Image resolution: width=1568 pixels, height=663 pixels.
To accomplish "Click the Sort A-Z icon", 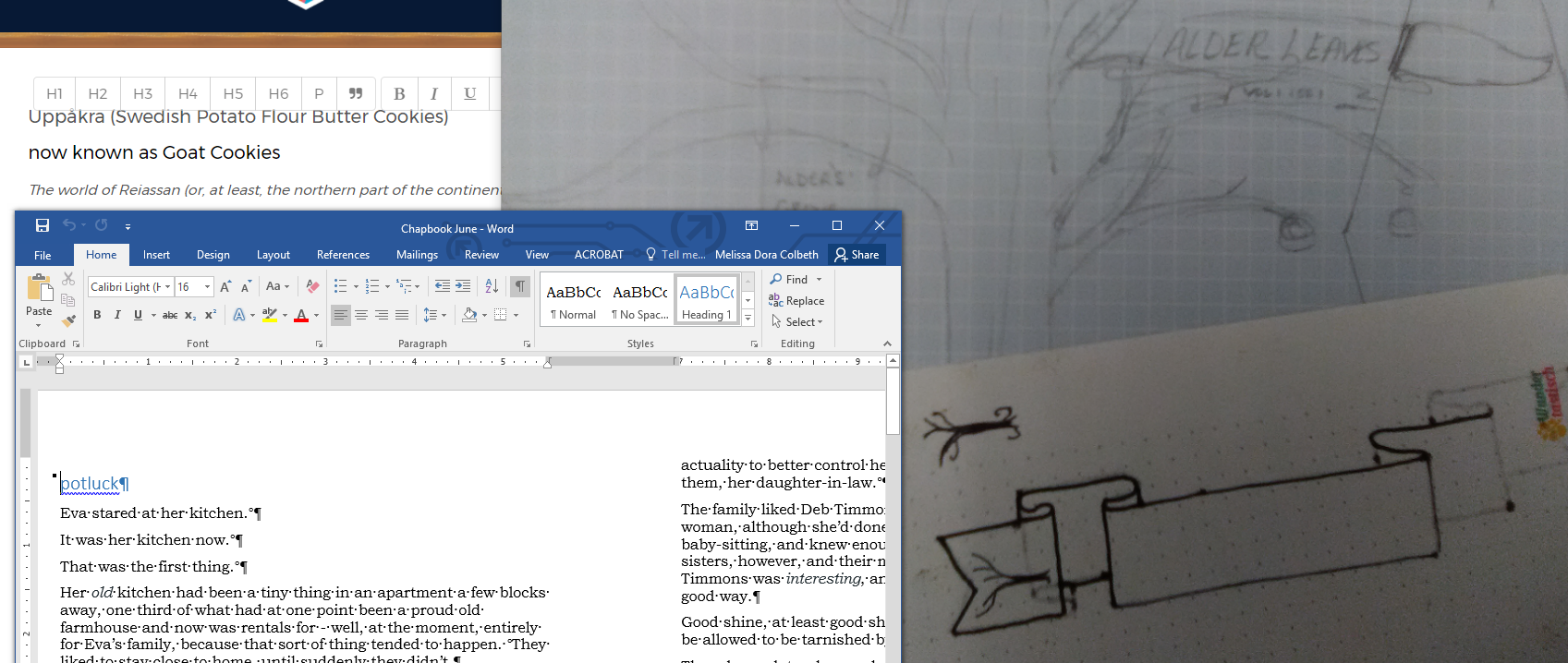I will tap(492, 286).
